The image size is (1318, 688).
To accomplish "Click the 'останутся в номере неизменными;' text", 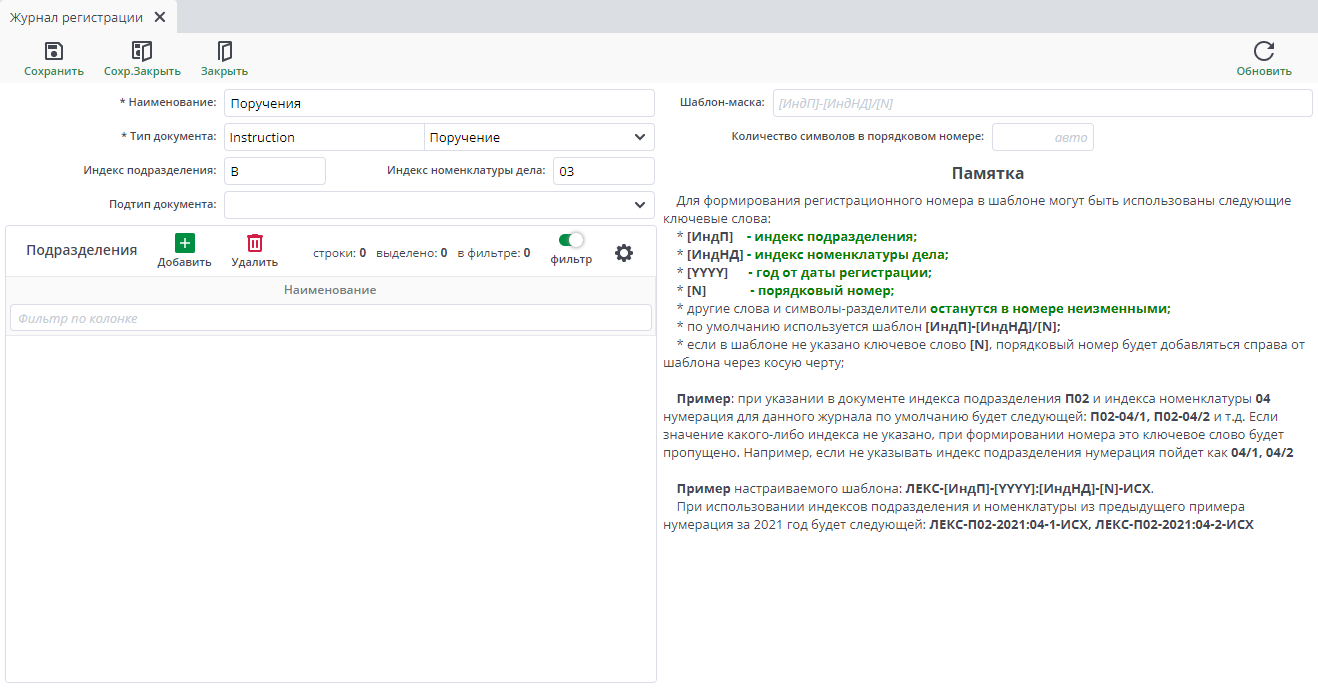I will pyautogui.click(x=1050, y=308).
